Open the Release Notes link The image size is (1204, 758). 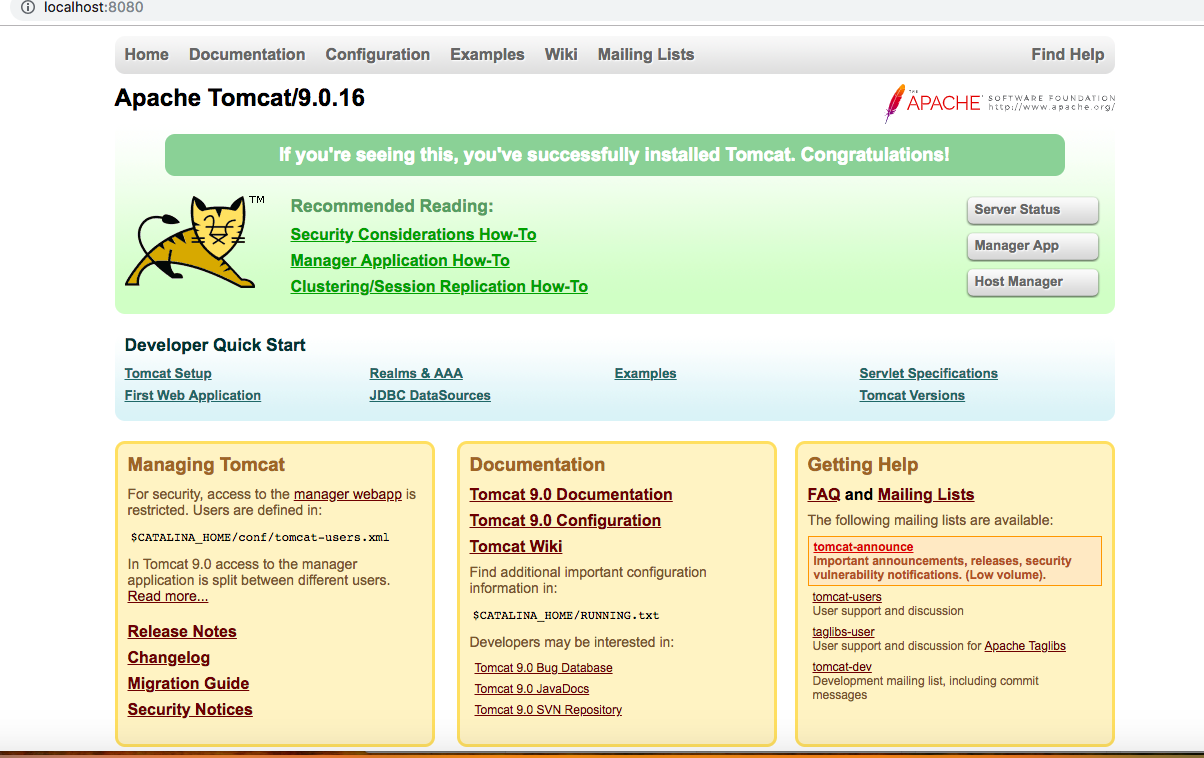tap(182, 632)
